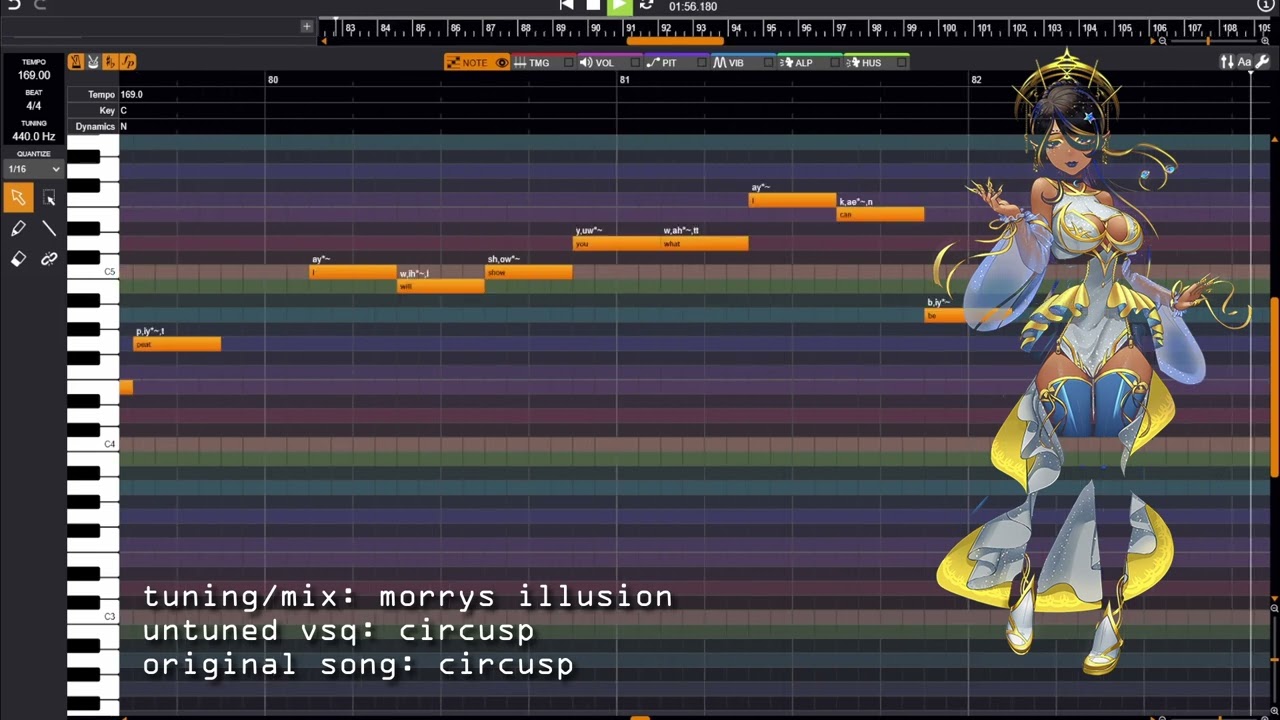Click the Key row value C
Screen dimensions: 1280x720
[124, 111]
